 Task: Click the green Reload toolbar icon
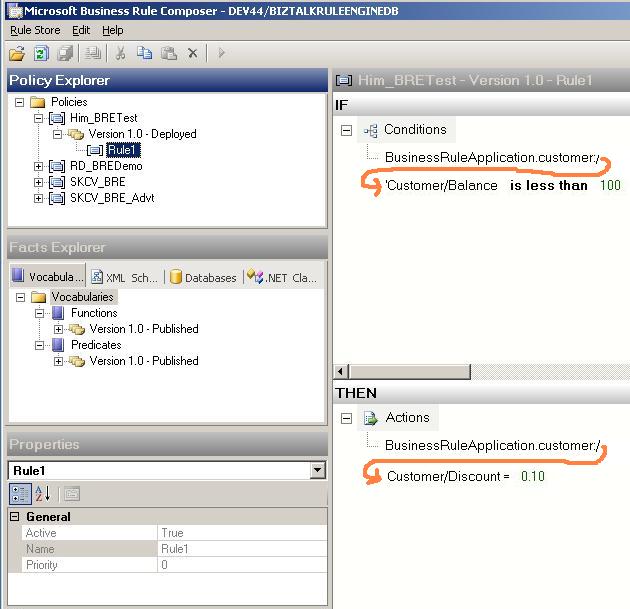tap(41, 53)
